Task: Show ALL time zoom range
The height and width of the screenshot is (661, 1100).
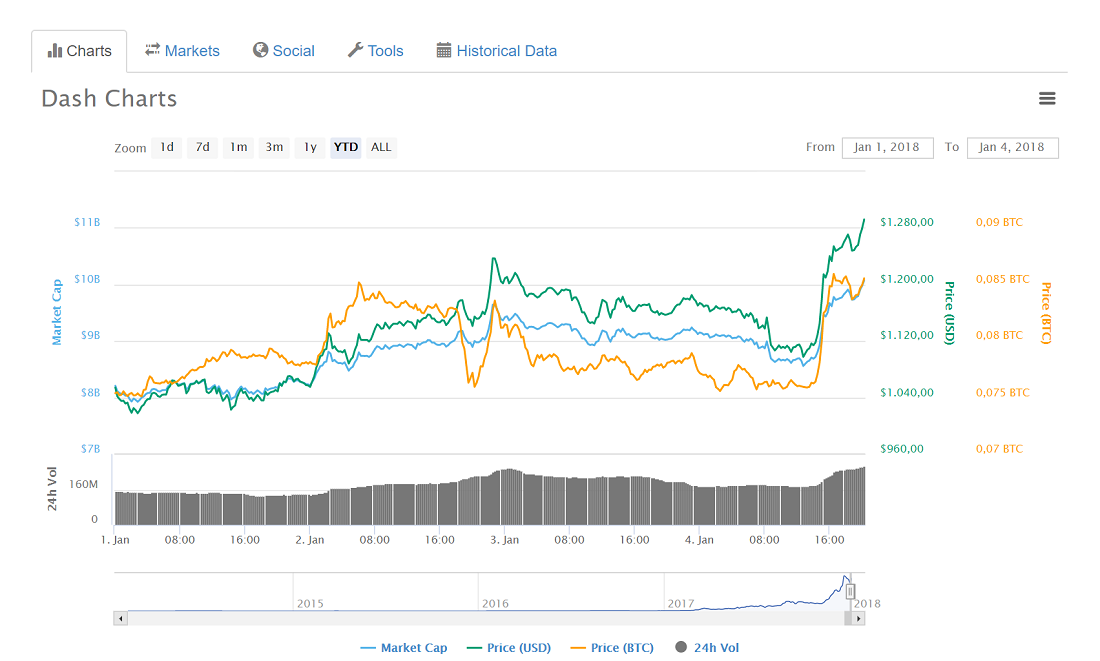Action: [x=382, y=147]
